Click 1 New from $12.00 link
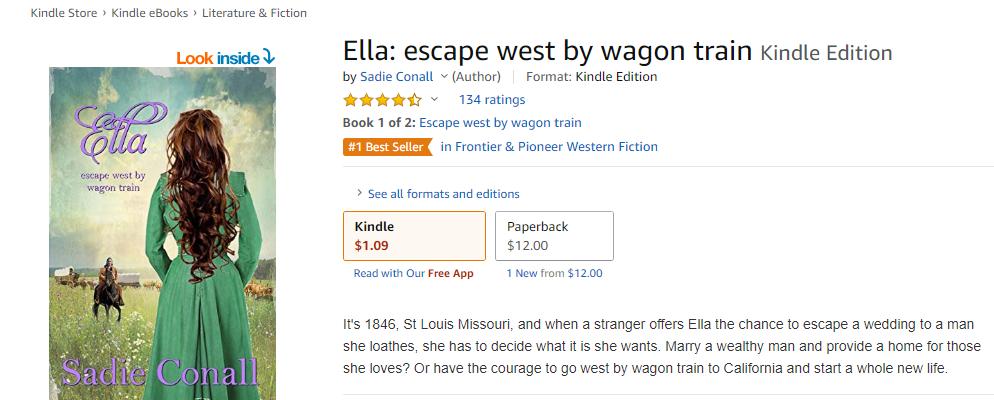This screenshot has width=994, height=400. pyautogui.click(x=554, y=274)
